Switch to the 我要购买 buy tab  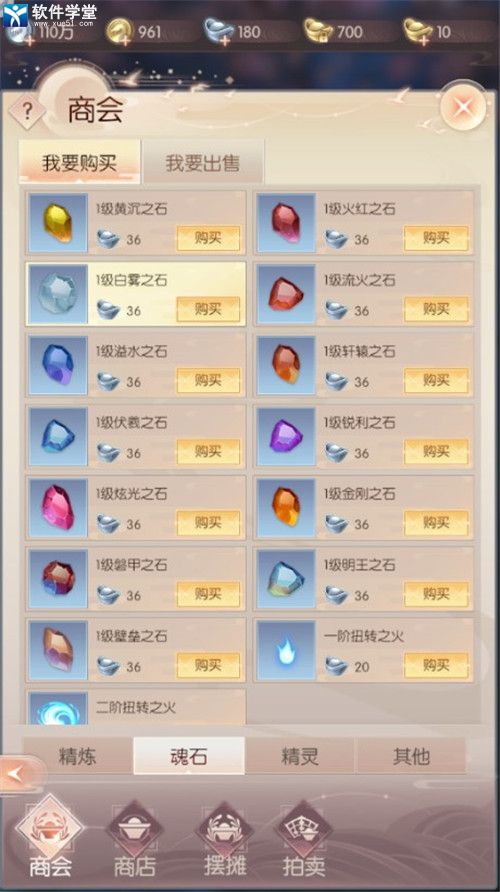(79, 163)
